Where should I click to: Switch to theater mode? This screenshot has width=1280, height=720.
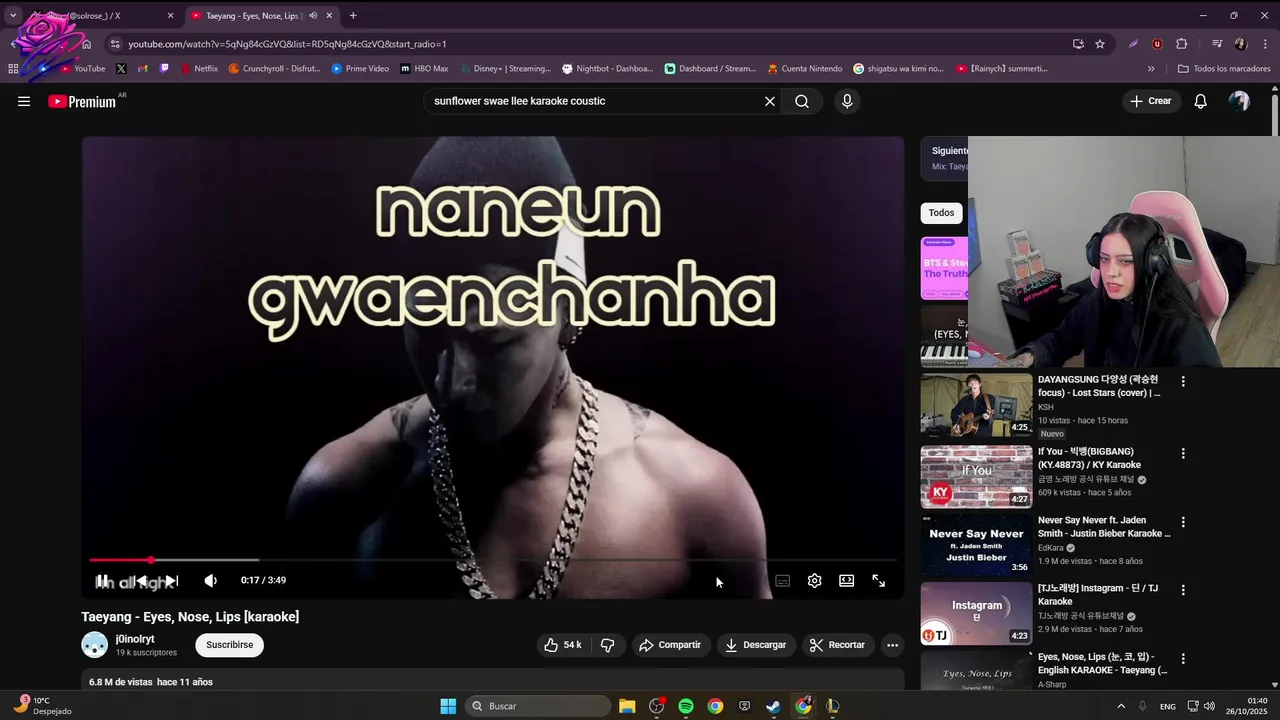847,581
